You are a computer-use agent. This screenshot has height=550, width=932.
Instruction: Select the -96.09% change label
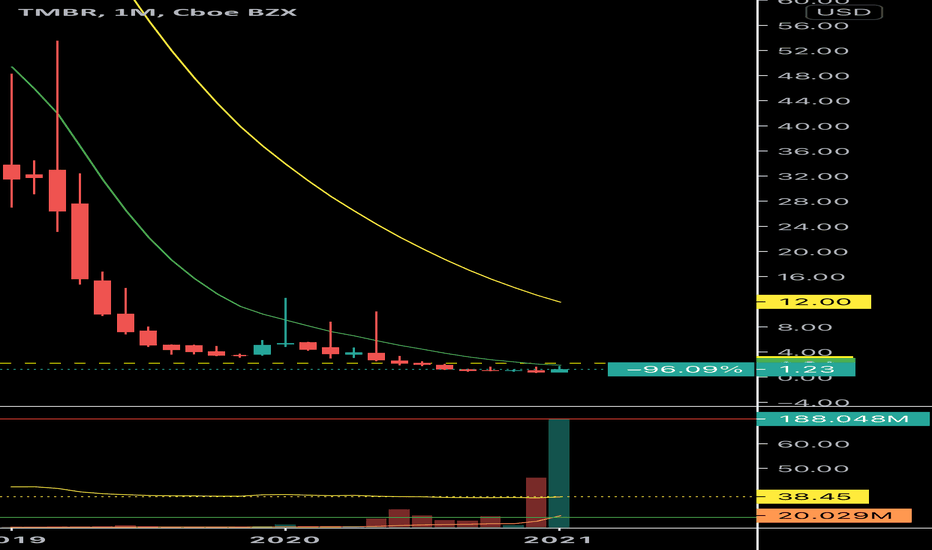[681, 369]
